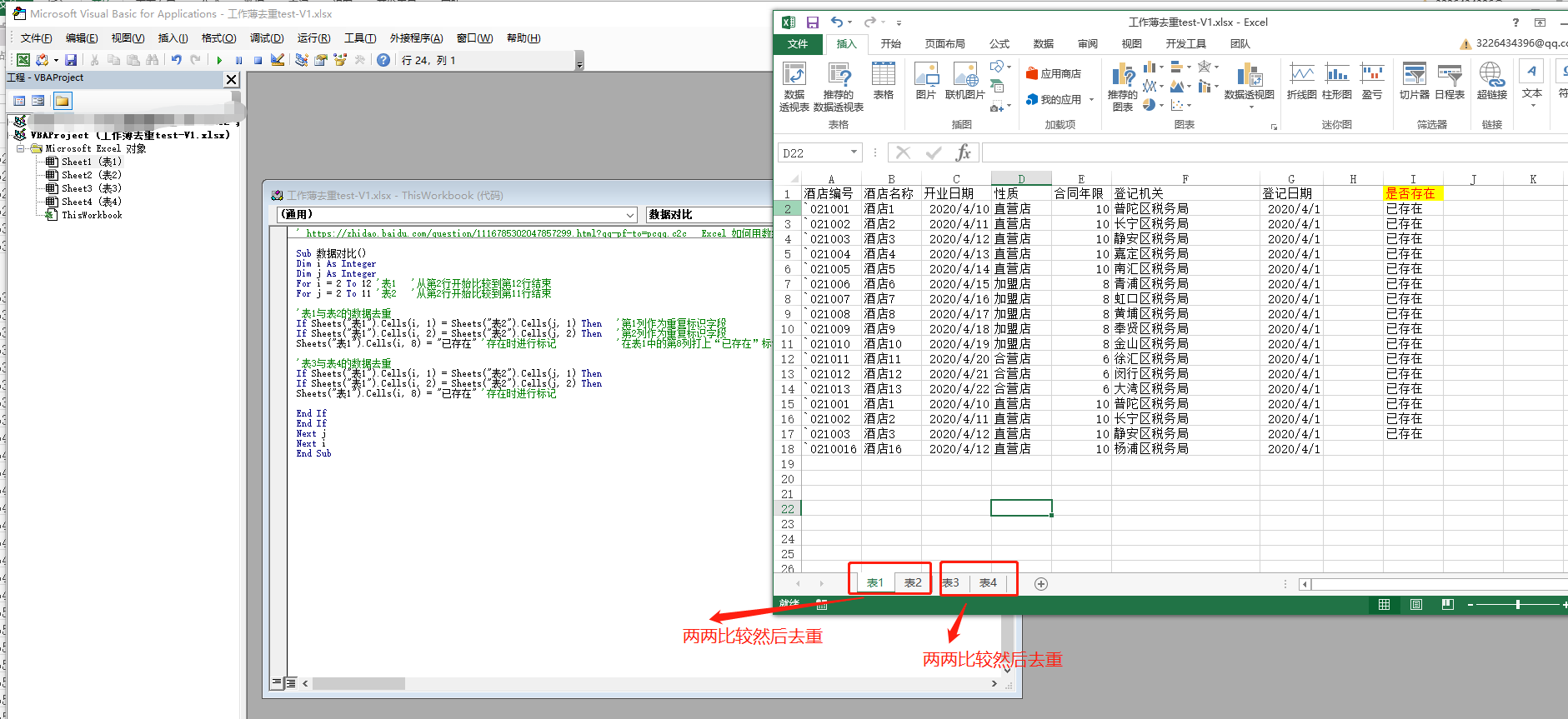Image resolution: width=1568 pixels, height=719 pixels.
Task: Switch to Page Layout view in status bar
Action: 1416,604
